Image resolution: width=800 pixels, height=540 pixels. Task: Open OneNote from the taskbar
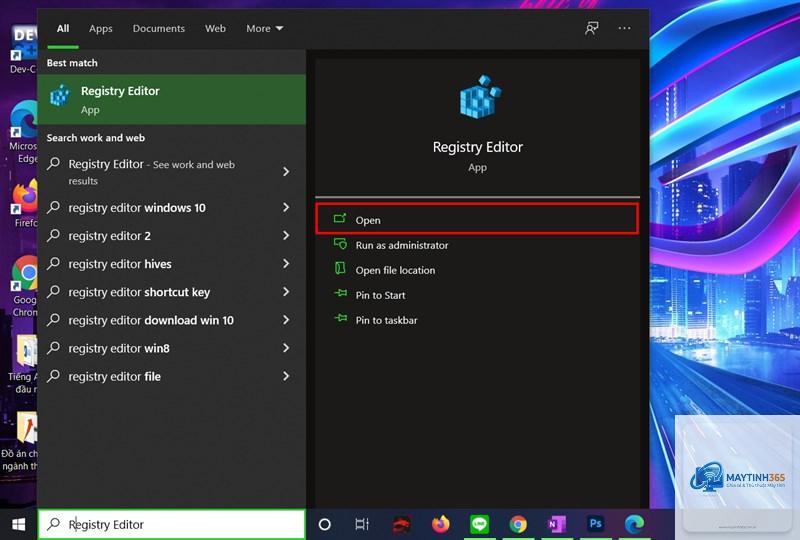pyautogui.click(x=557, y=524)
